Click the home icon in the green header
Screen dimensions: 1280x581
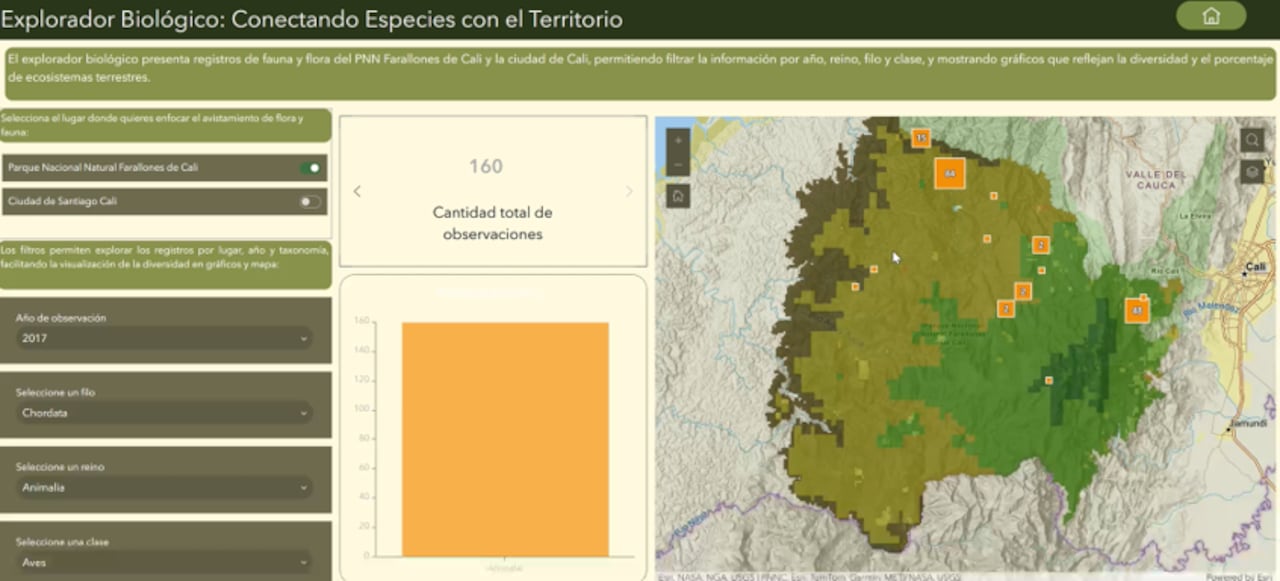[x=1211, y=17]
